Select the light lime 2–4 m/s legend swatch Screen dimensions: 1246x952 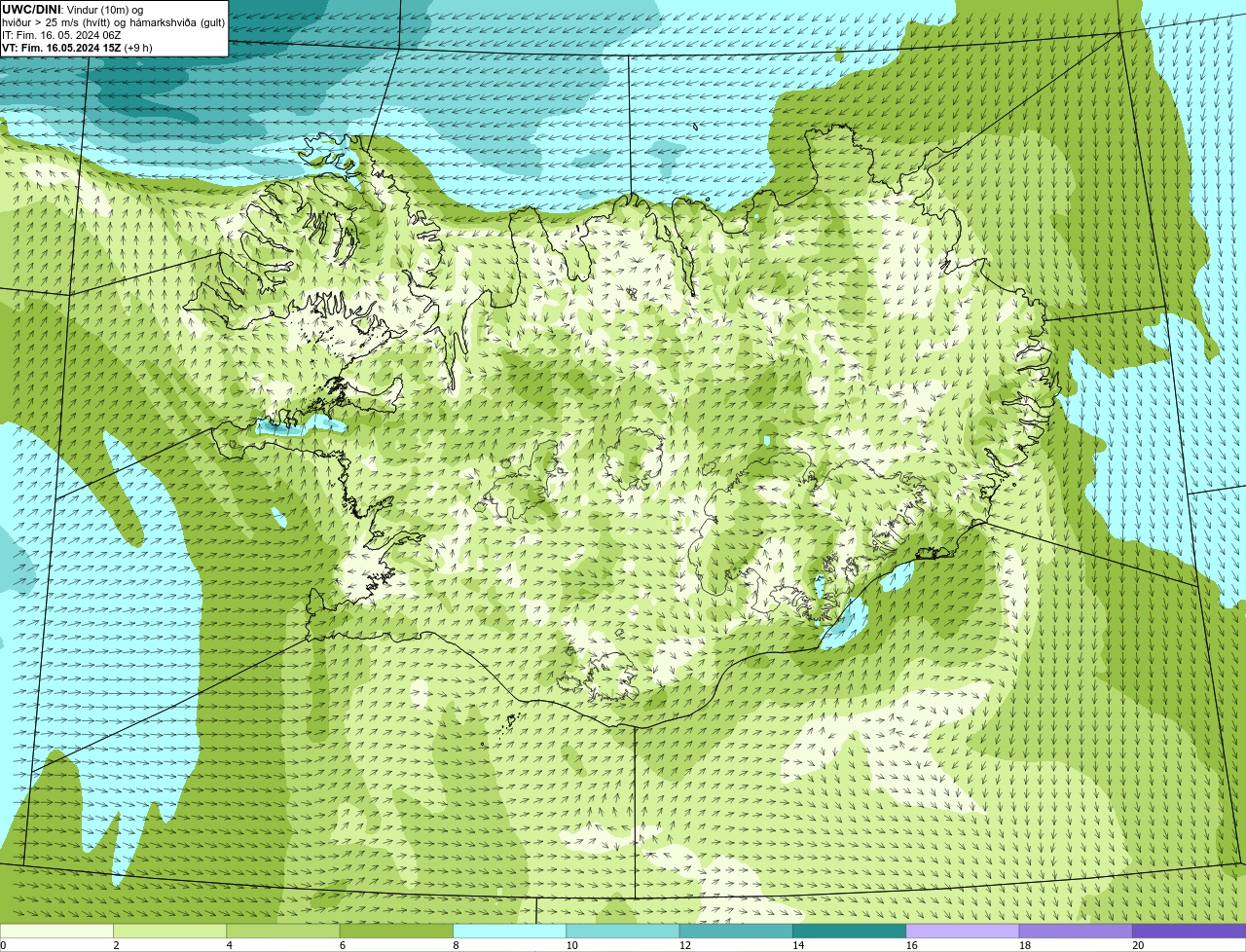coord(169,932)
